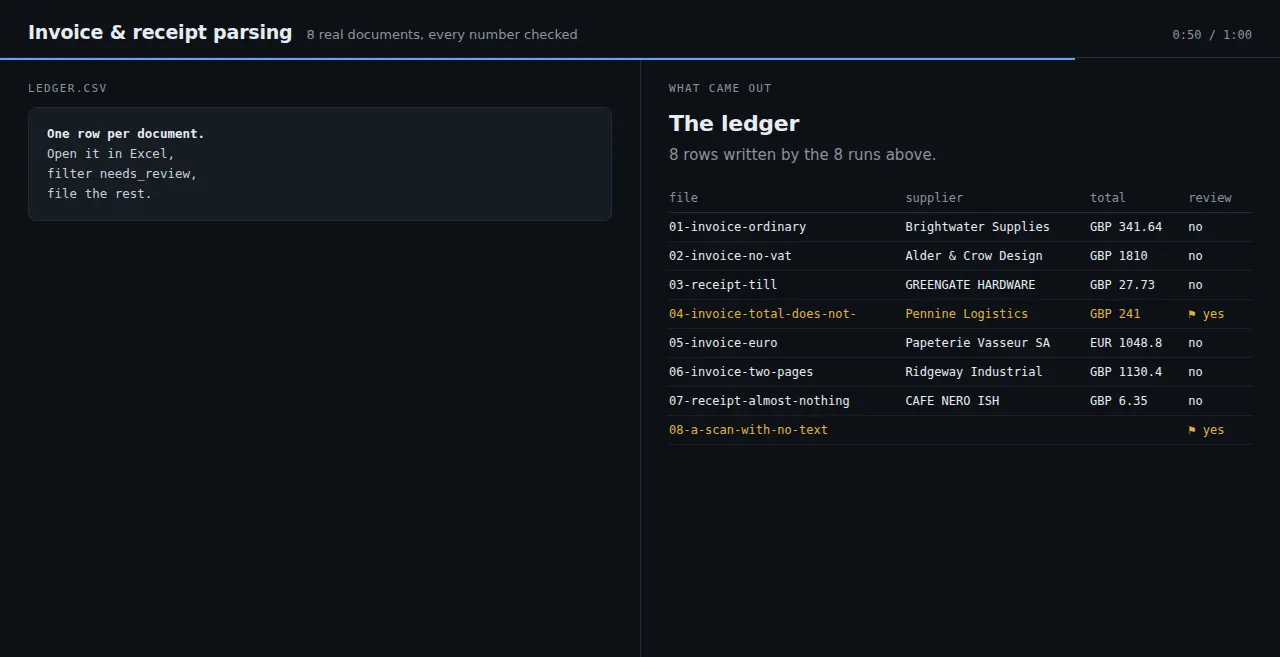The height and width of the screenshot is (657, 1280).
Task: Click the 08-a-scan-with-no-text file name
Action: click(x=748, y=430)
